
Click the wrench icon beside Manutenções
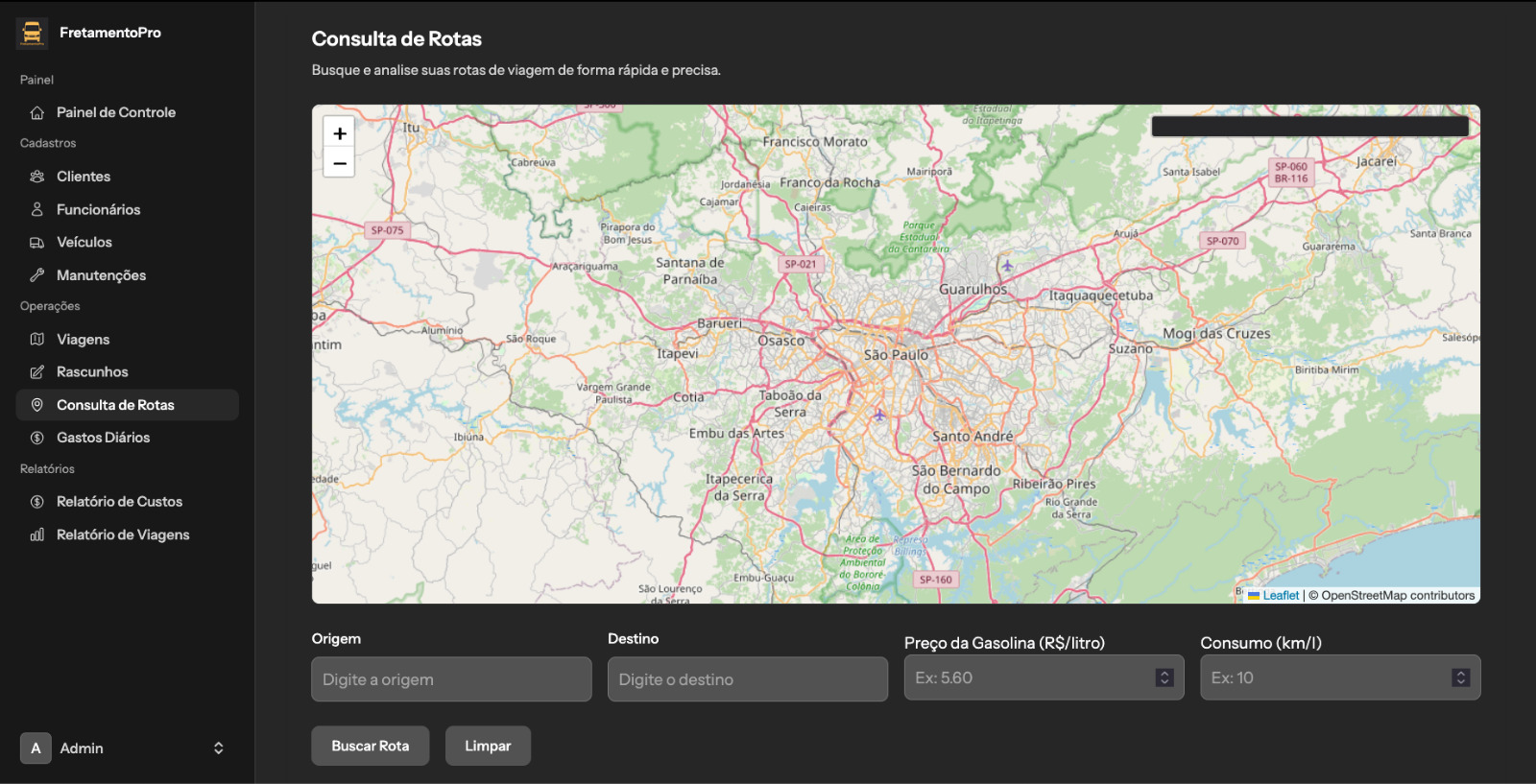click(x=37, y=275)
